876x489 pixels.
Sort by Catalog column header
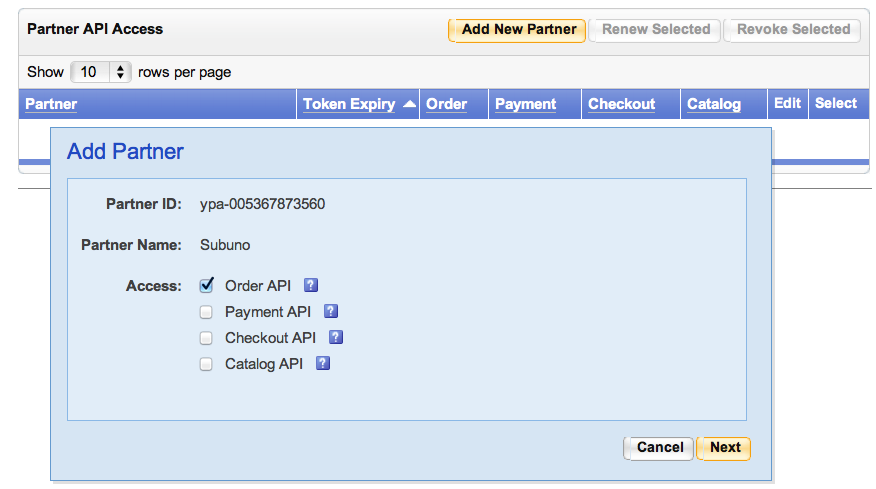(x=714, y=104)
